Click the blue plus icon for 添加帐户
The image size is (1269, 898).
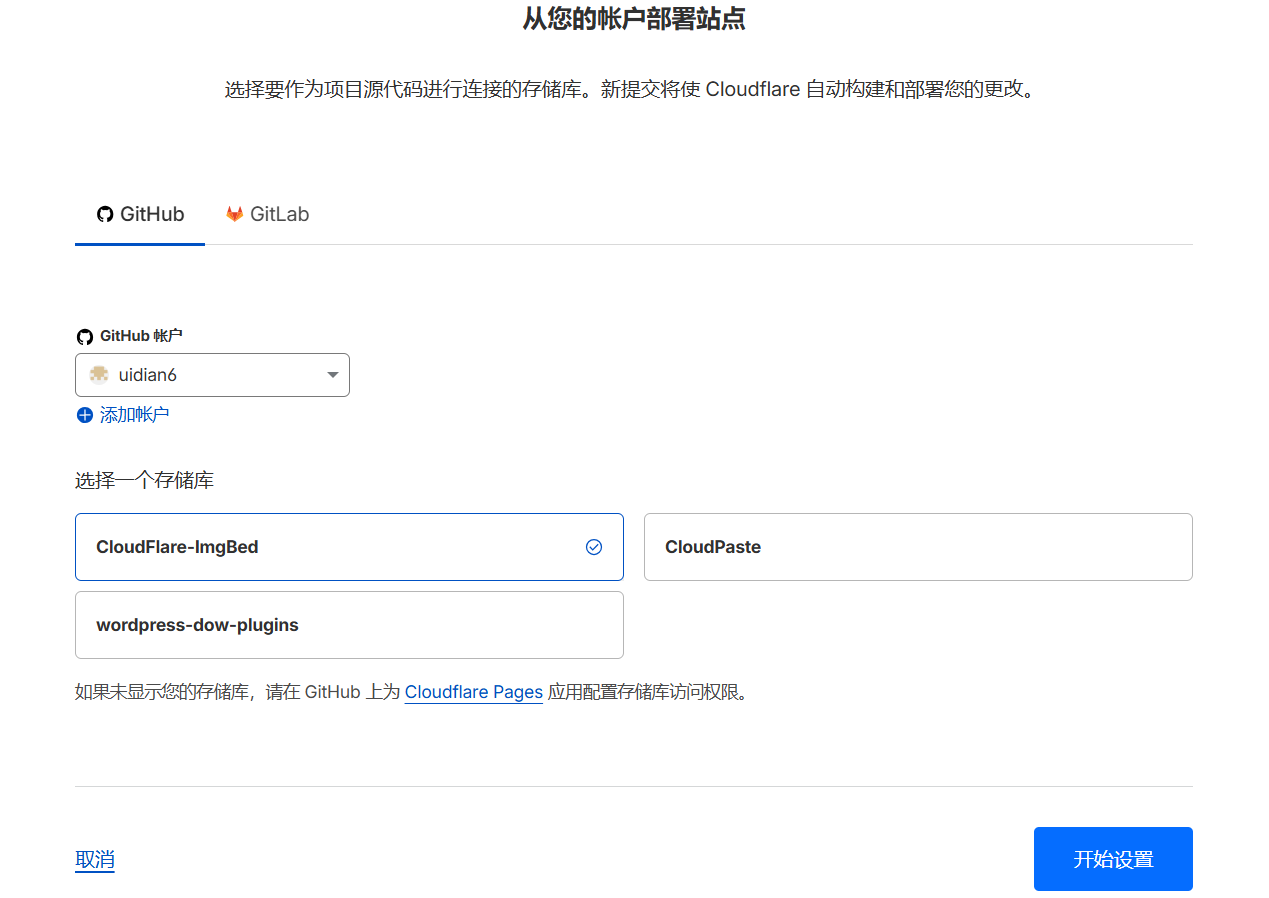(x=85, y=415)
